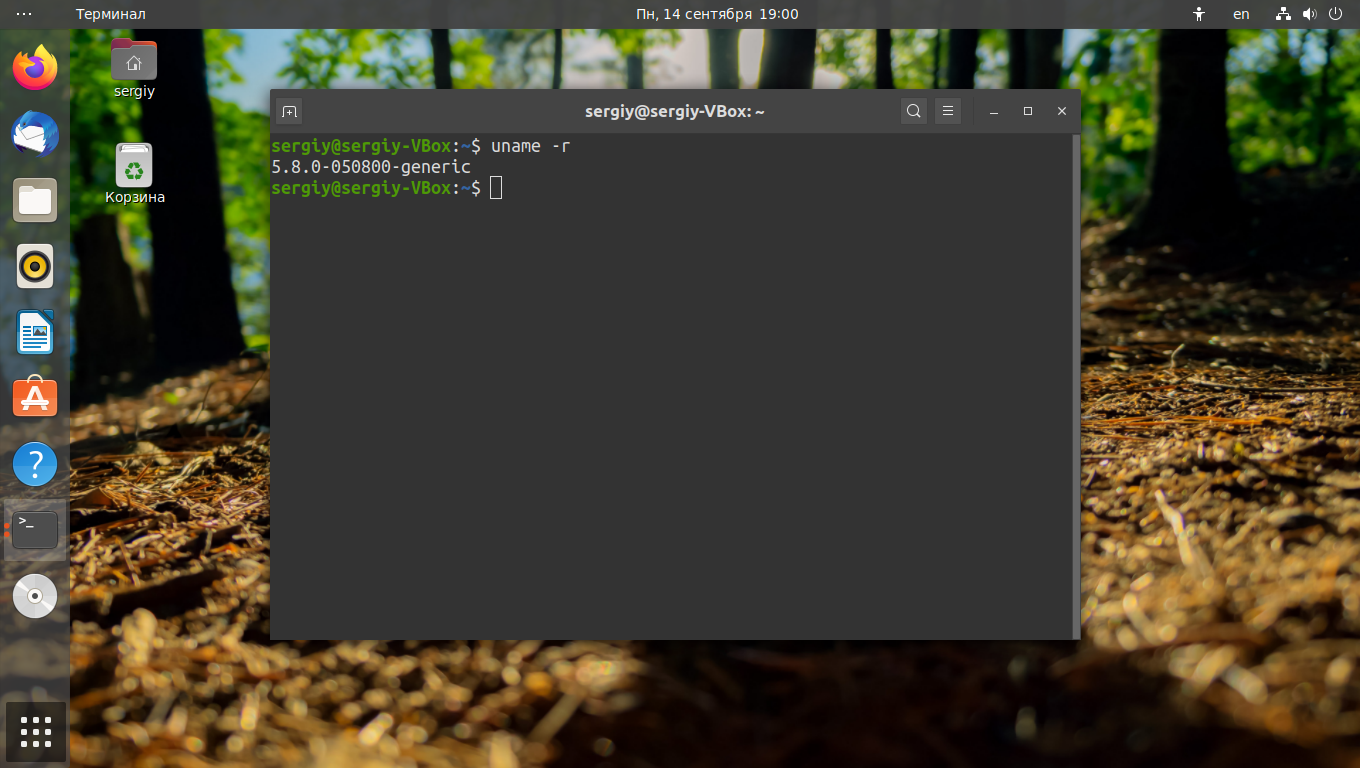Launch Rhythmbox music player

point(35,266)
